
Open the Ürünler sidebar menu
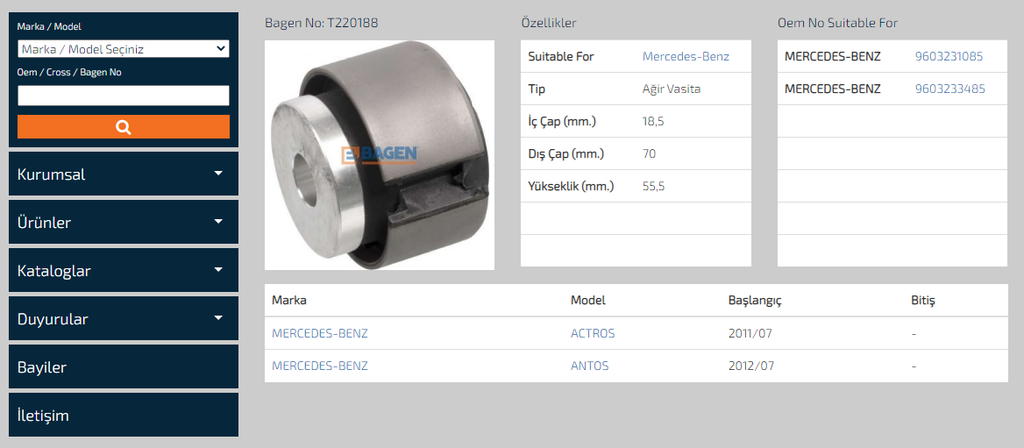coord(123,222)
